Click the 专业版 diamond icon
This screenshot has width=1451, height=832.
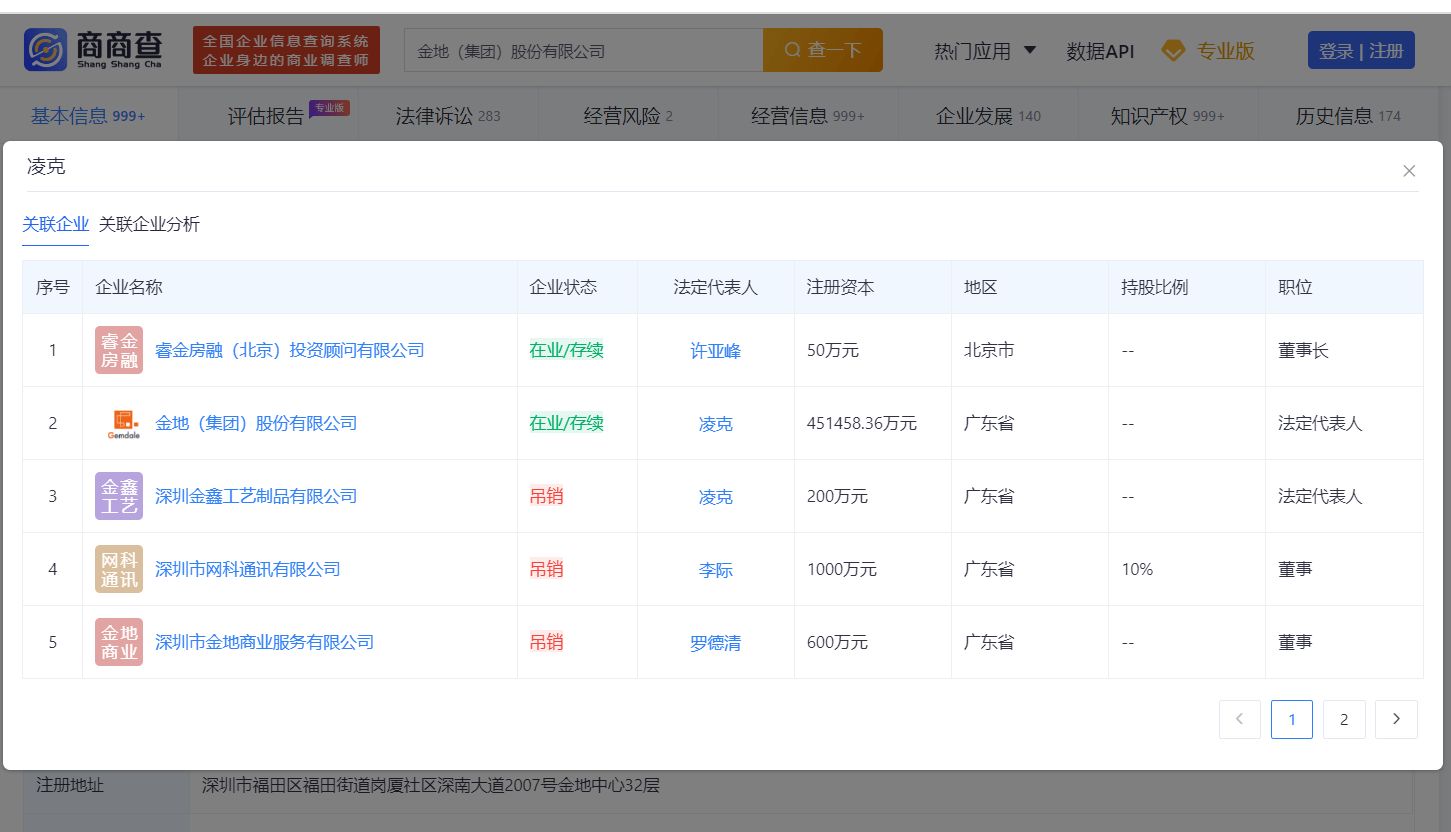pos(1173,51)
